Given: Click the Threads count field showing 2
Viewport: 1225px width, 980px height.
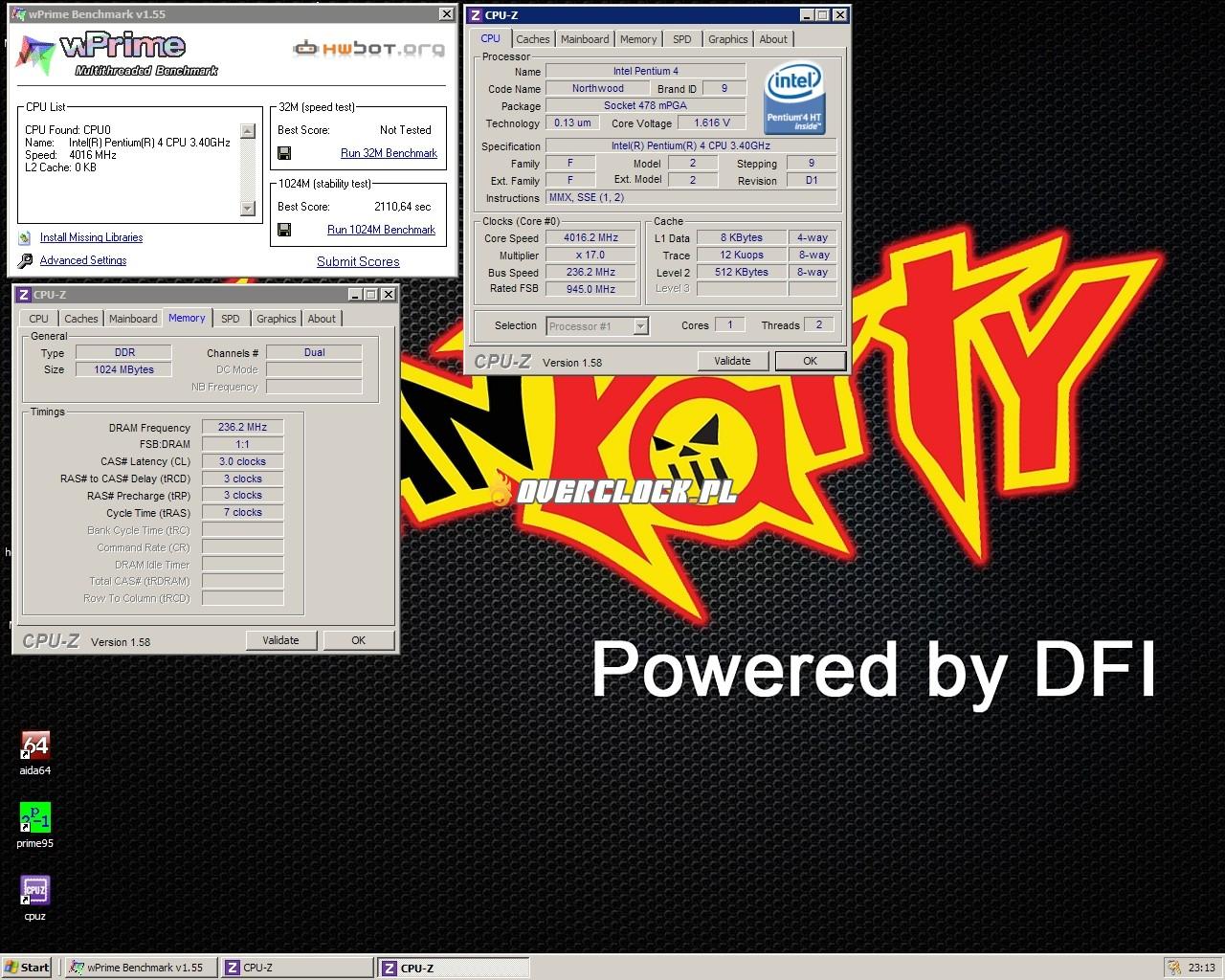Looking at the screenshot, I should click(x=819, y=324).
